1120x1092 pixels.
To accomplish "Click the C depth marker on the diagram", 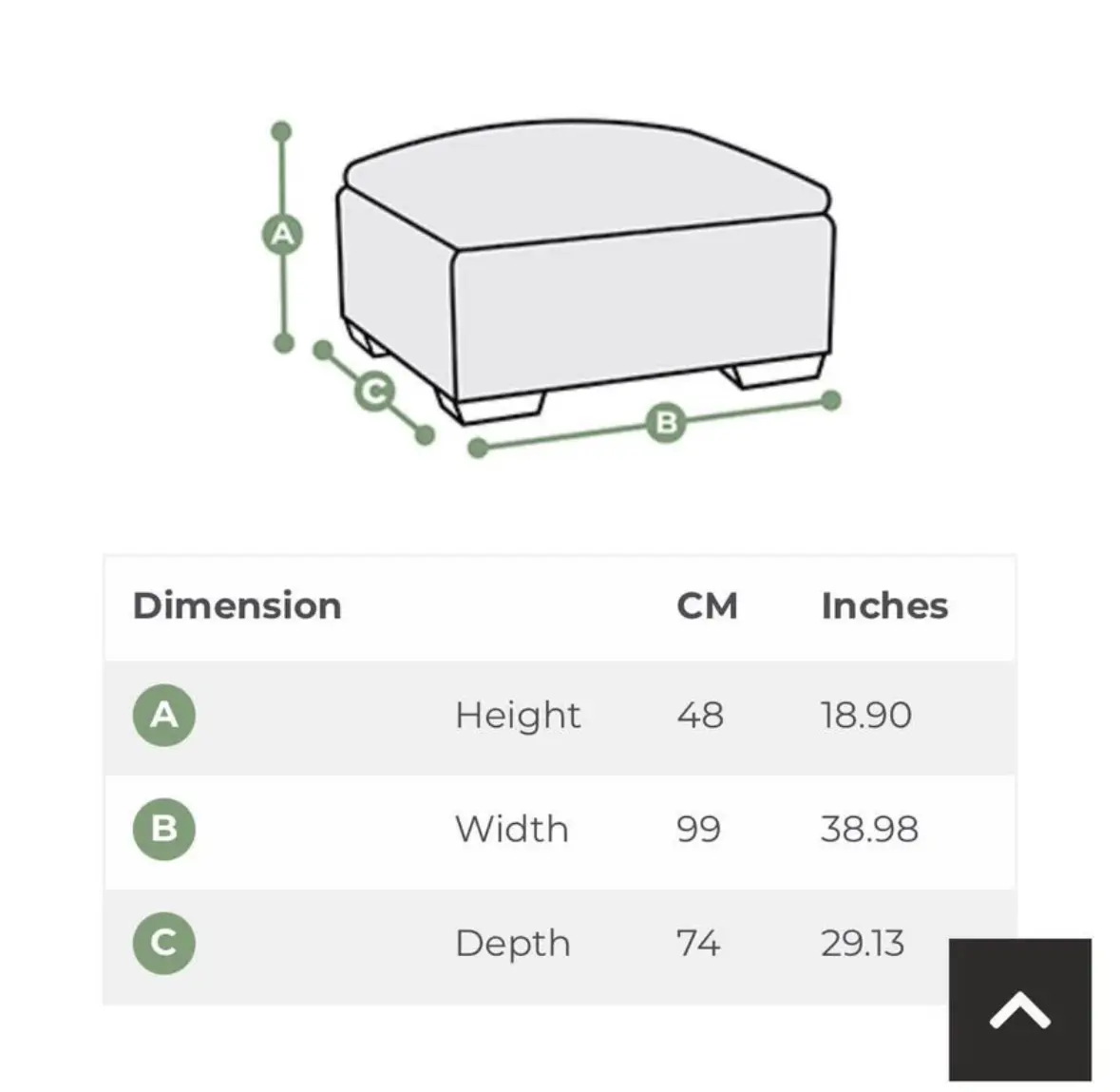I will click(374, 392).
